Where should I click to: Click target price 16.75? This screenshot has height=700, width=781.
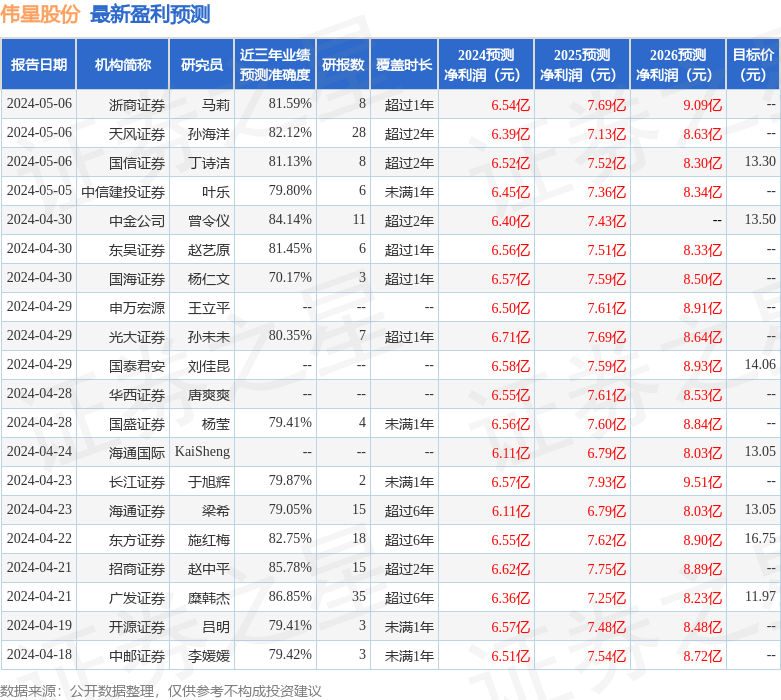(760, 539)
